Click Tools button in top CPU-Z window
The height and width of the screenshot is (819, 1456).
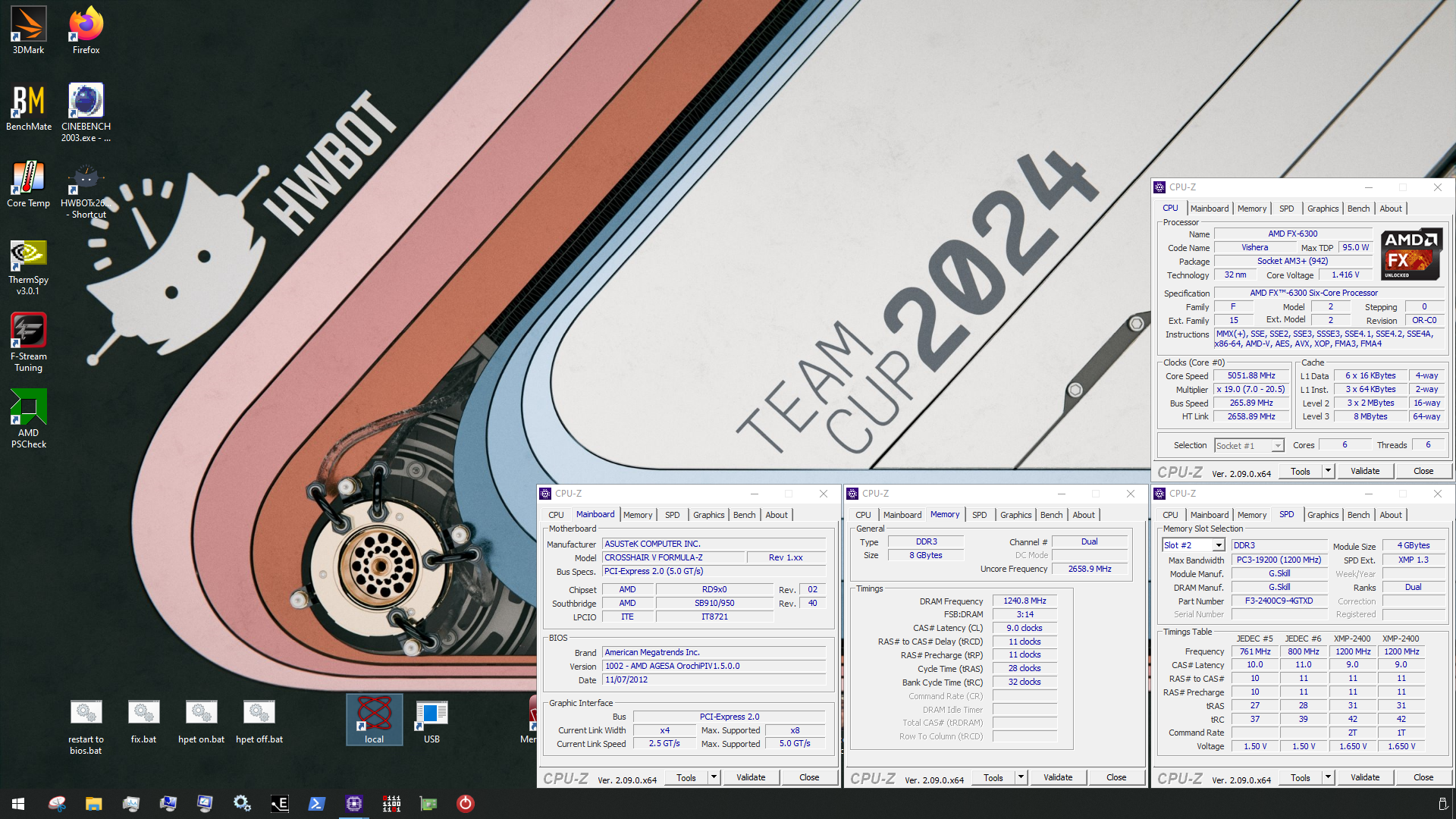[x=1301, y=471]
